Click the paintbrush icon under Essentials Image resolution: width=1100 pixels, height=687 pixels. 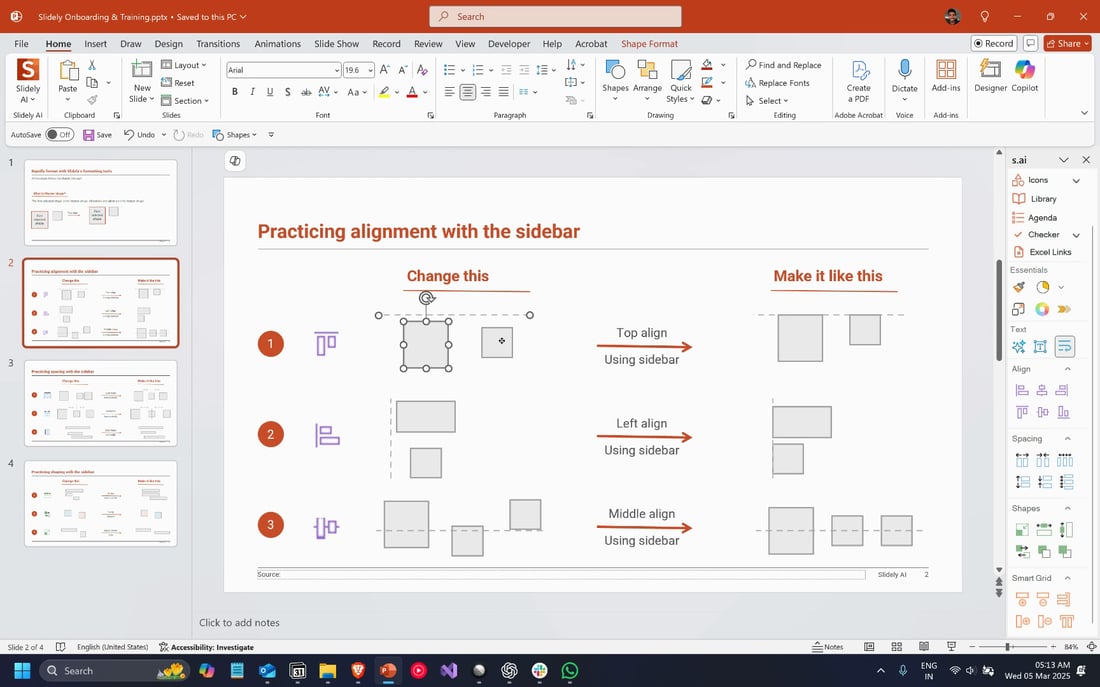[x=1019, y=287]
